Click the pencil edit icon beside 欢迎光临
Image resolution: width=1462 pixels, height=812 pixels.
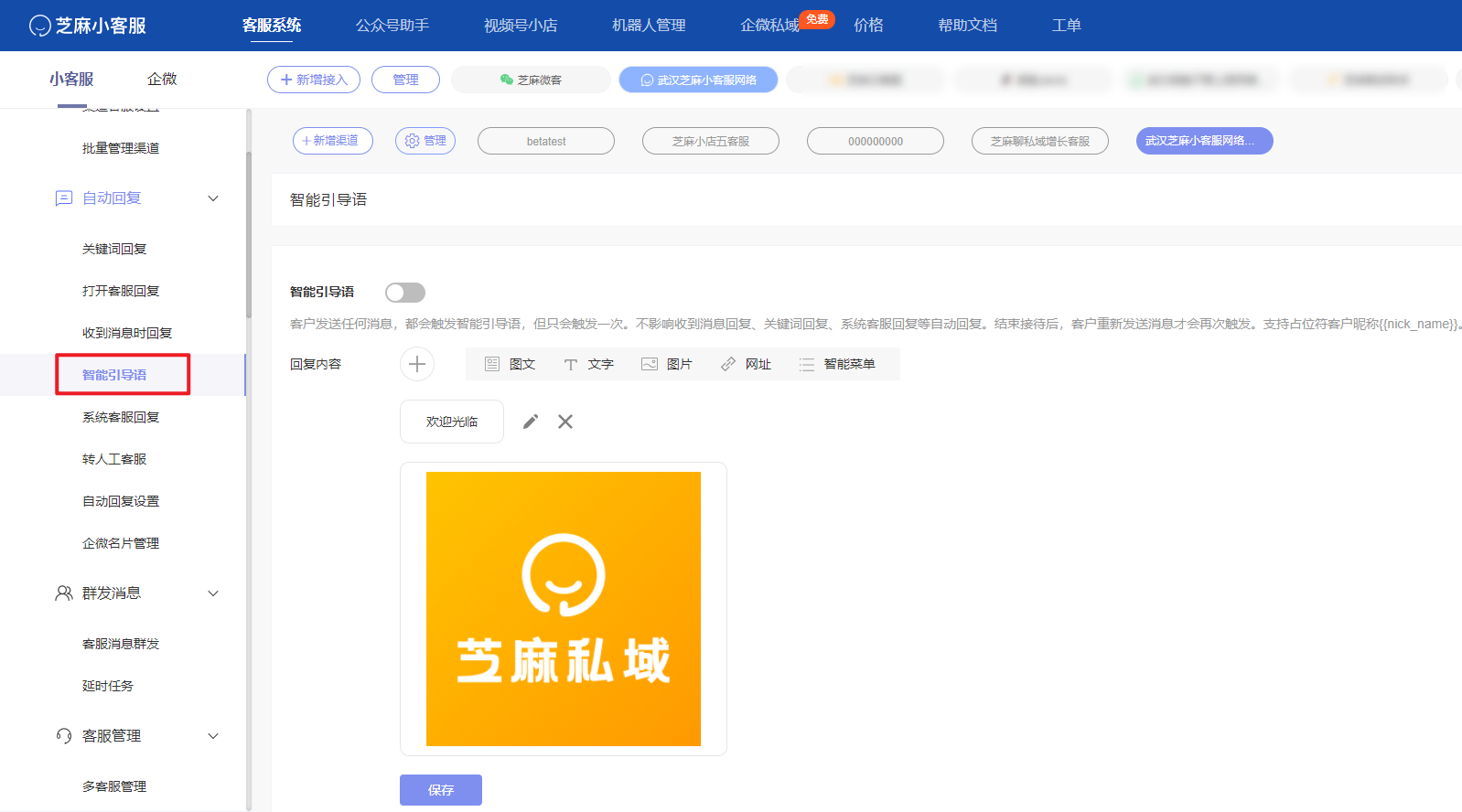click(x=531, y=422)
